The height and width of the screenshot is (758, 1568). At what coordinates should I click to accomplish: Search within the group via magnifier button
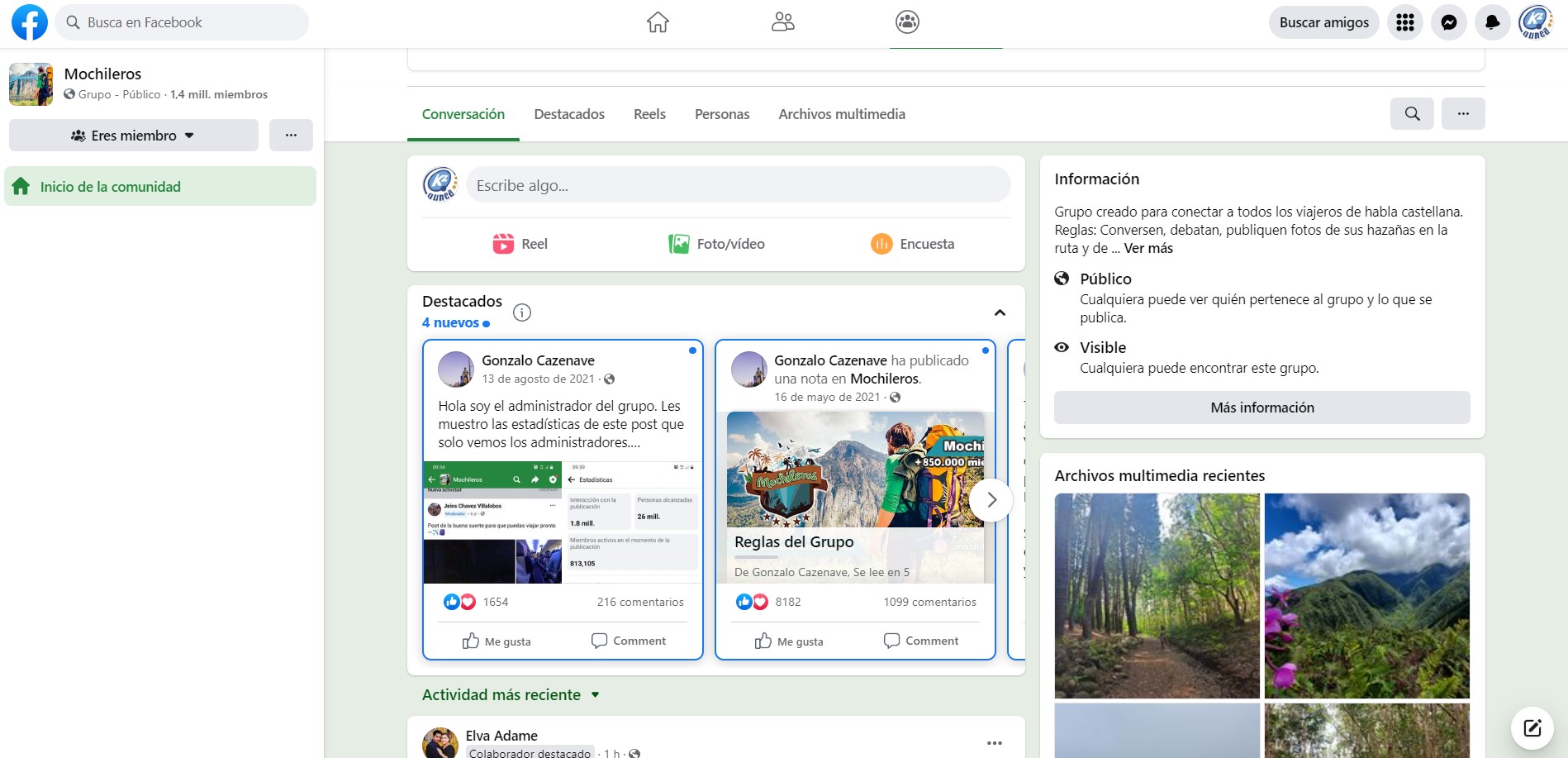[x=1412, y=113]
